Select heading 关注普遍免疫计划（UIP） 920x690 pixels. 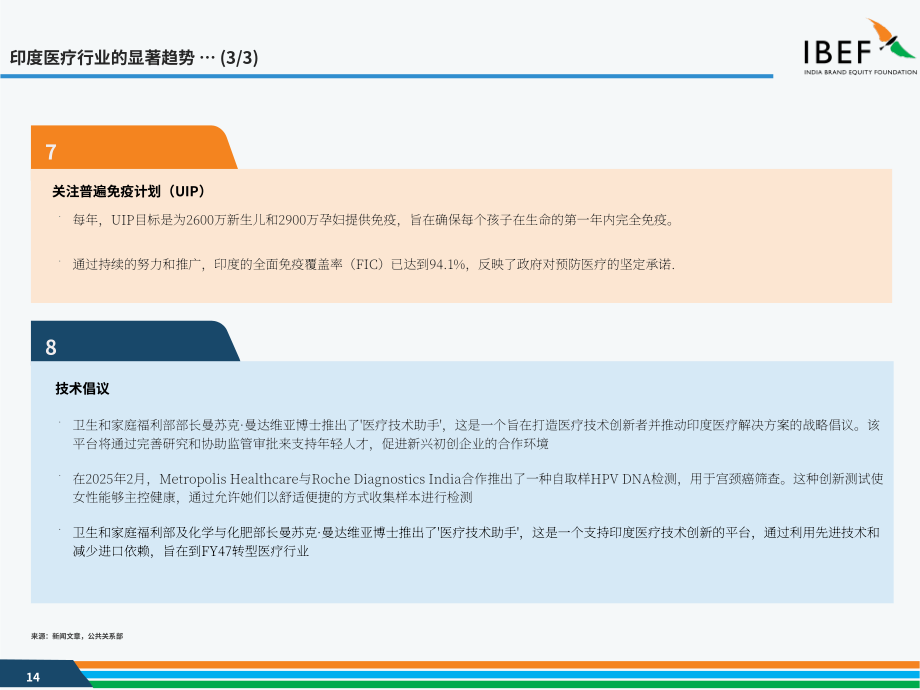pos(130,191)
